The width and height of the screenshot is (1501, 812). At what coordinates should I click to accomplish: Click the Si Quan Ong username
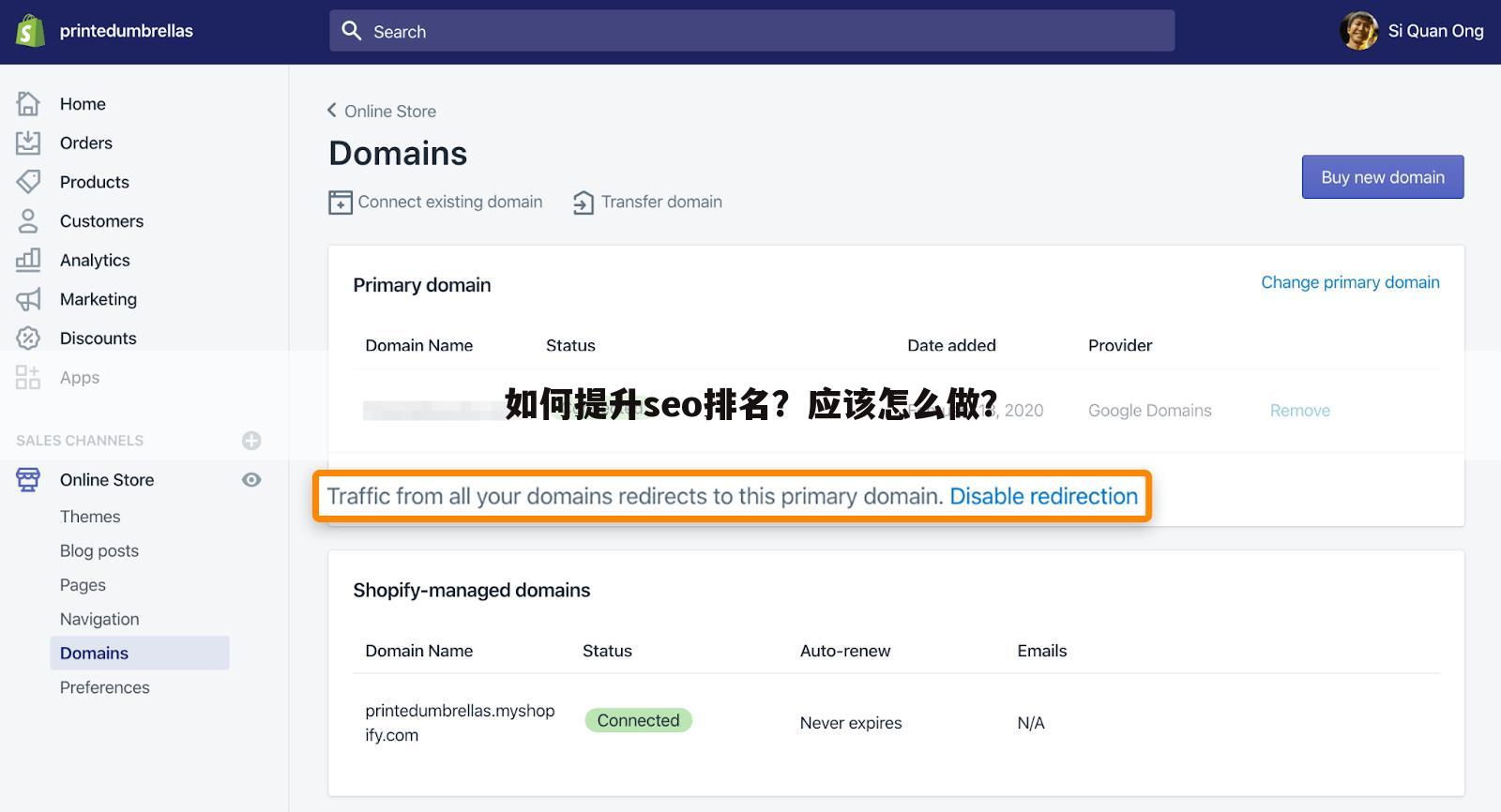click(x=1436, y=31)
